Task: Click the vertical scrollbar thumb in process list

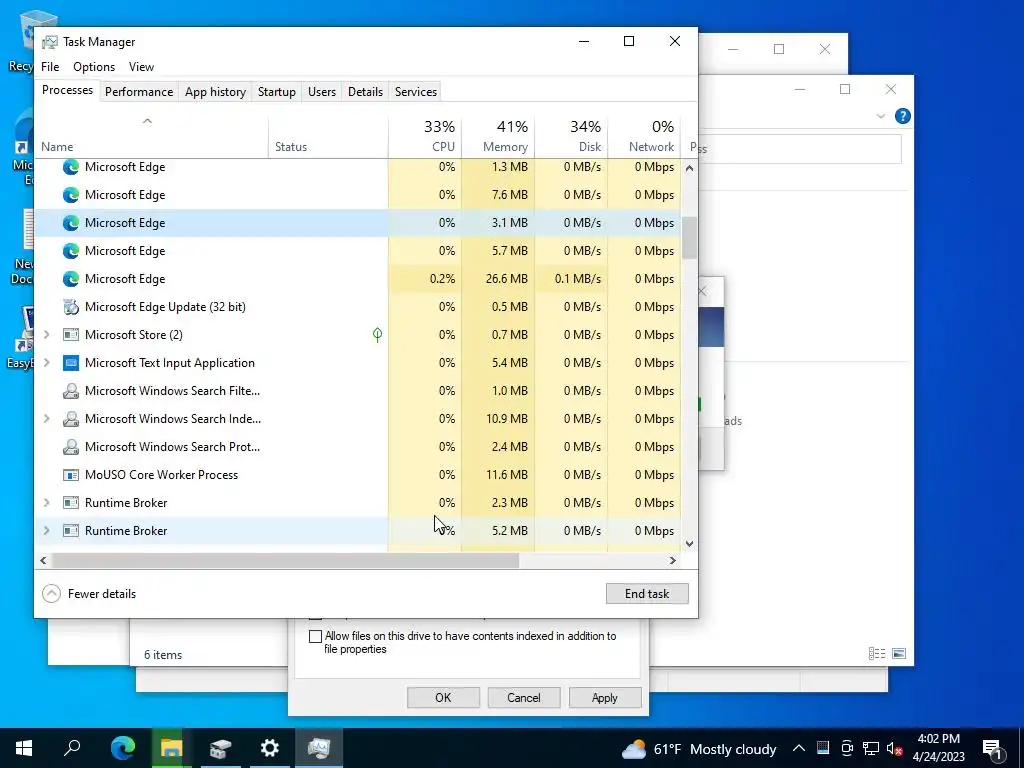Action: coord(689,238)
